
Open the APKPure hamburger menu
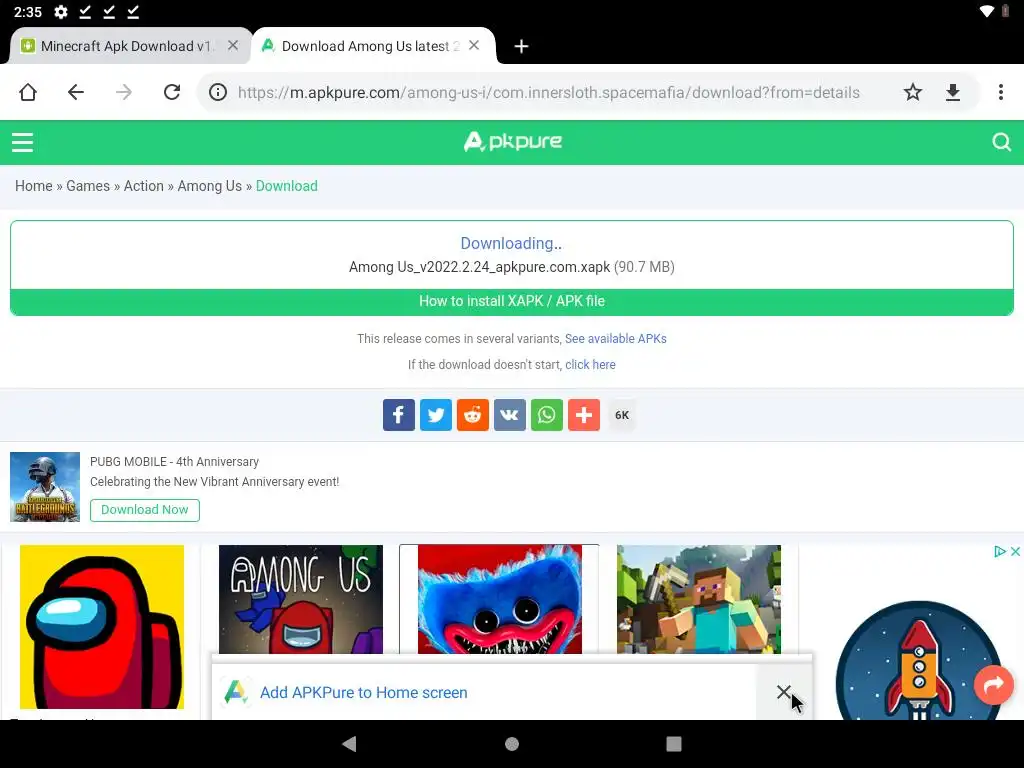click(22, 142)
